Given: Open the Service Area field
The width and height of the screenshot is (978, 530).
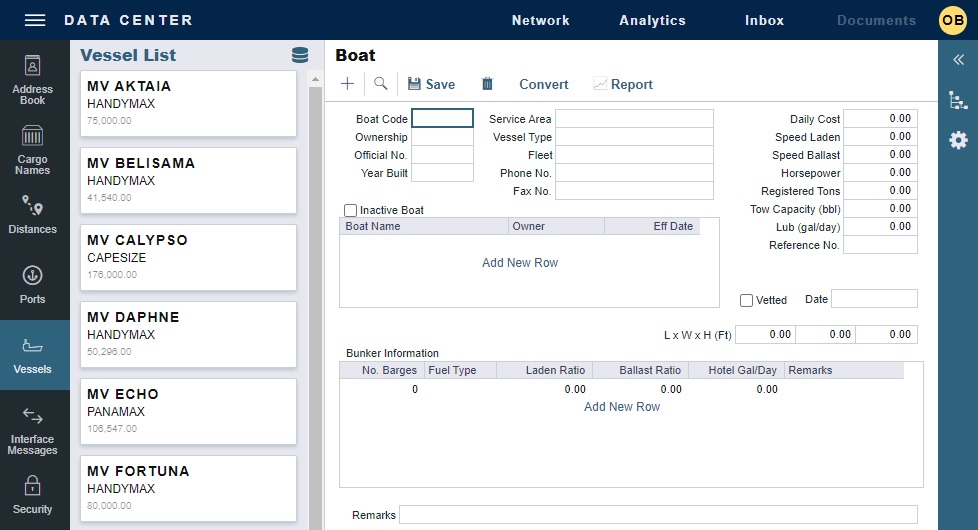Looking at the screenshot, I should point(634,119).
